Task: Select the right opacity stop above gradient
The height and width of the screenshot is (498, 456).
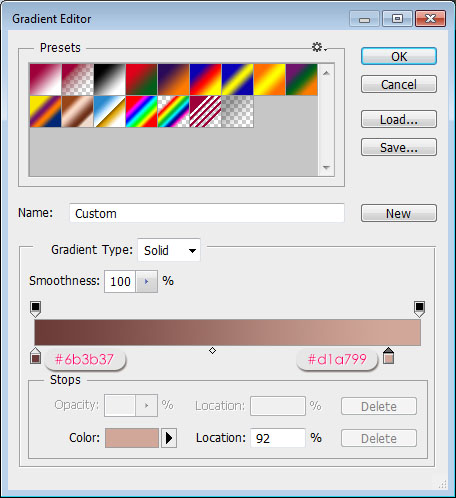Action: click(419, 309)
